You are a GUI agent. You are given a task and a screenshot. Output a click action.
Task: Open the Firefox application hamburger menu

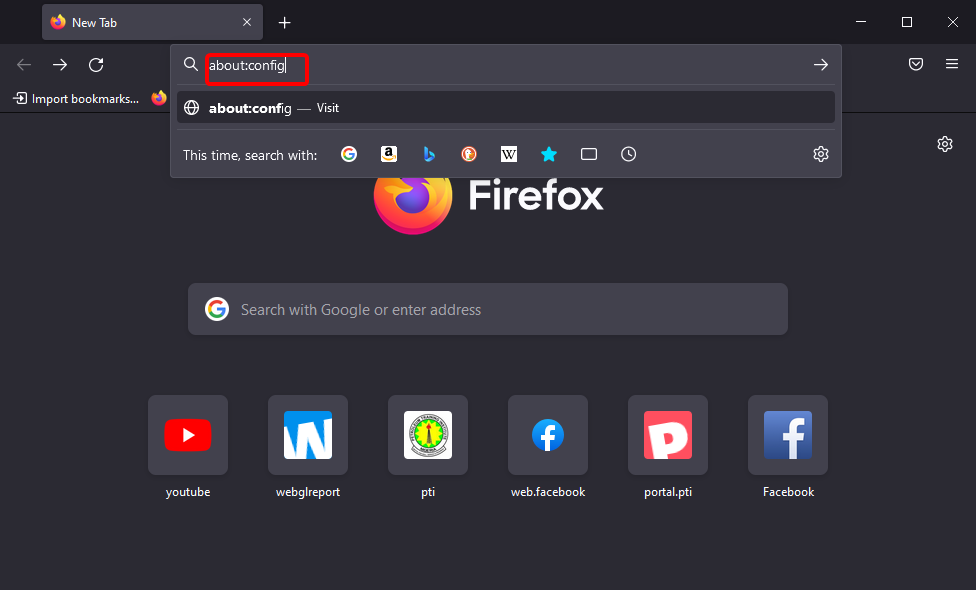pos(952,64)
